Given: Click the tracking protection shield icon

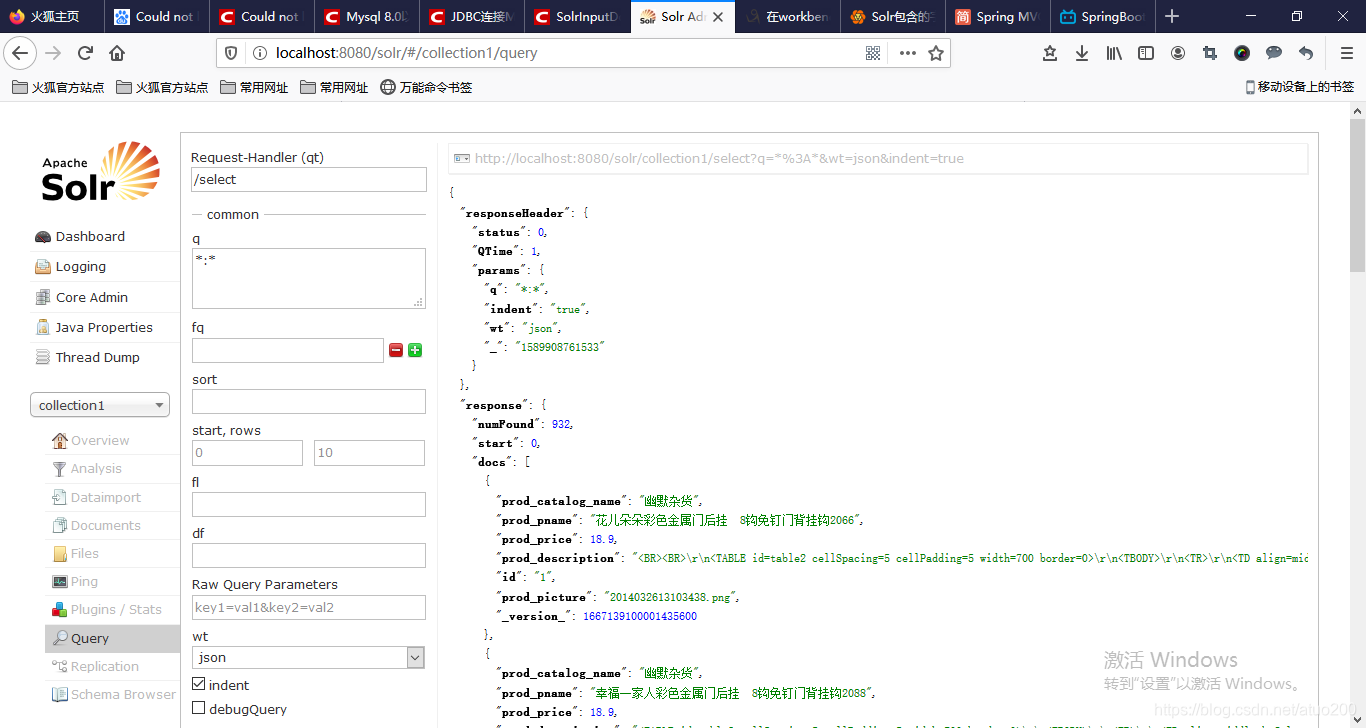Looking at the screenshot, I should [231, 53].
